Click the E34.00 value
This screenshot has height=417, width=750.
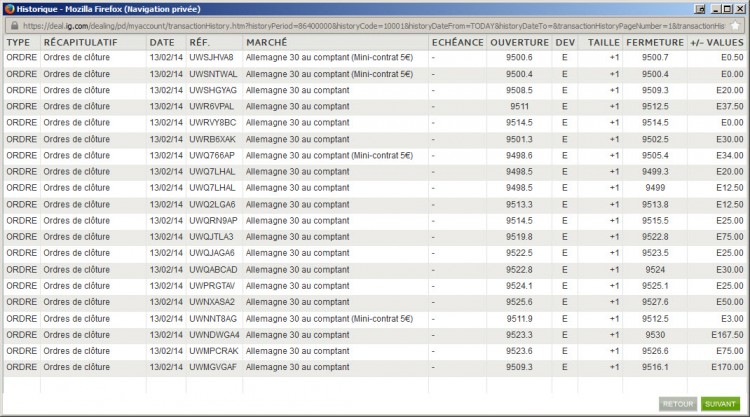(x=729, y=155)
